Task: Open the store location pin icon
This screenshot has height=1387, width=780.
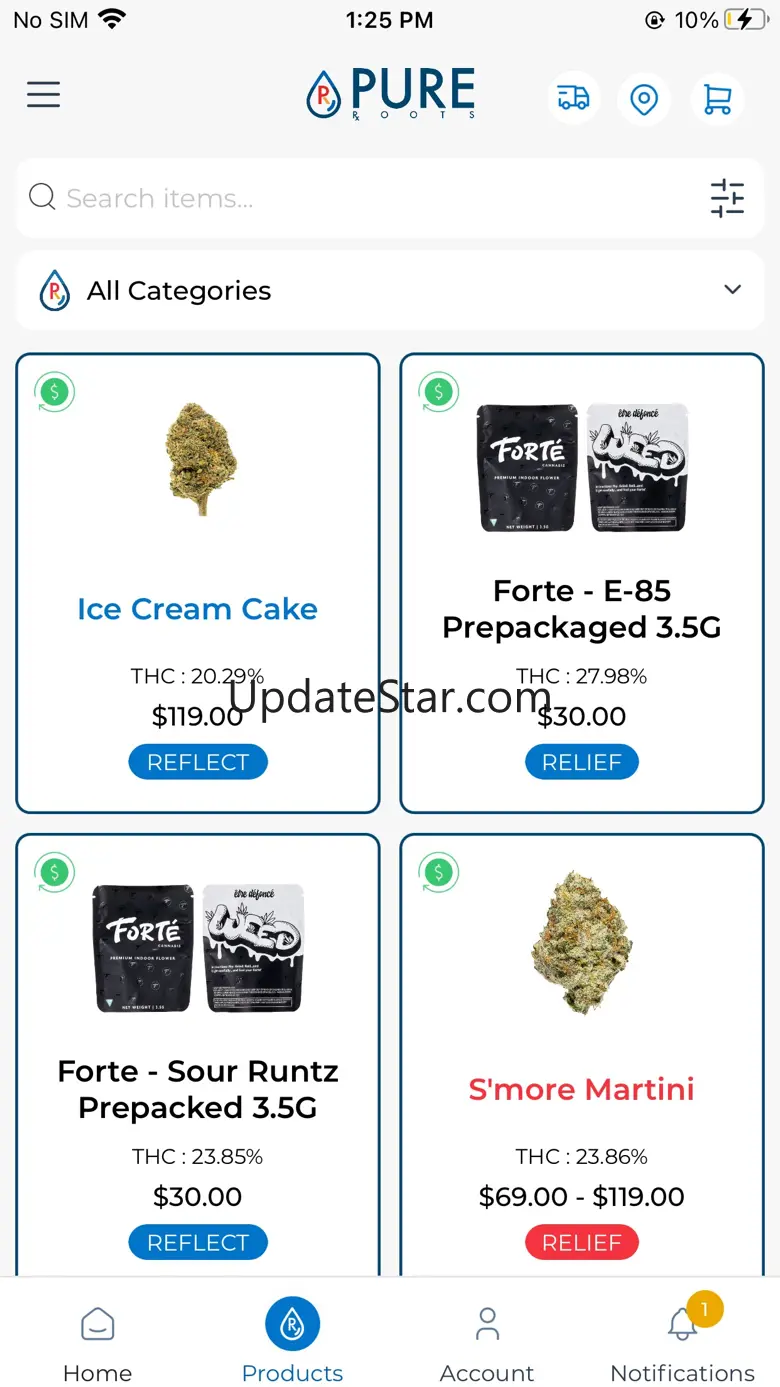Action: click(644, 99)
